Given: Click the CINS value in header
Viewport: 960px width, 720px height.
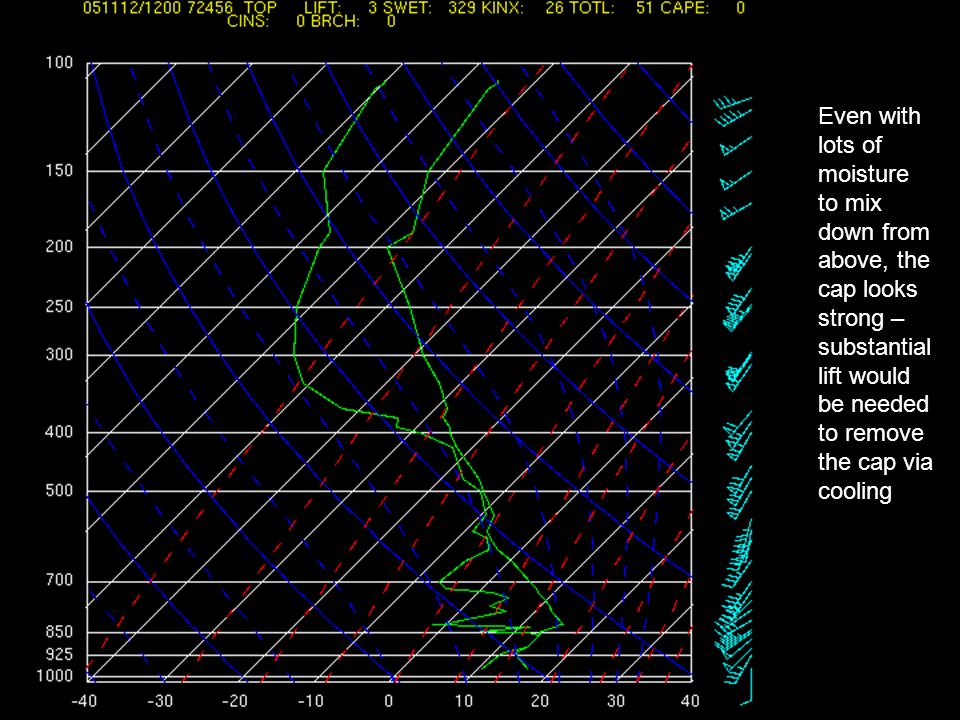Looking at the screenshot, I should click(x=301, y=21).
